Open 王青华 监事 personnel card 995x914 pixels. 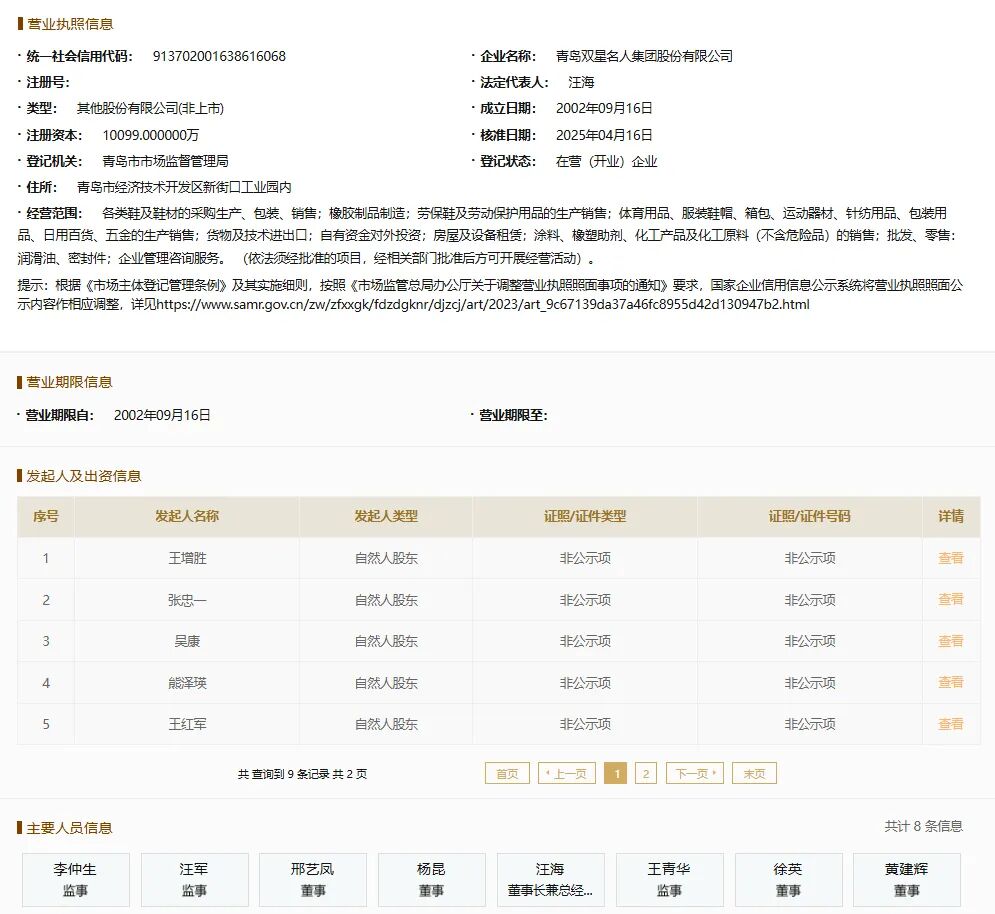pyautogui.click(x=669, y=879)
